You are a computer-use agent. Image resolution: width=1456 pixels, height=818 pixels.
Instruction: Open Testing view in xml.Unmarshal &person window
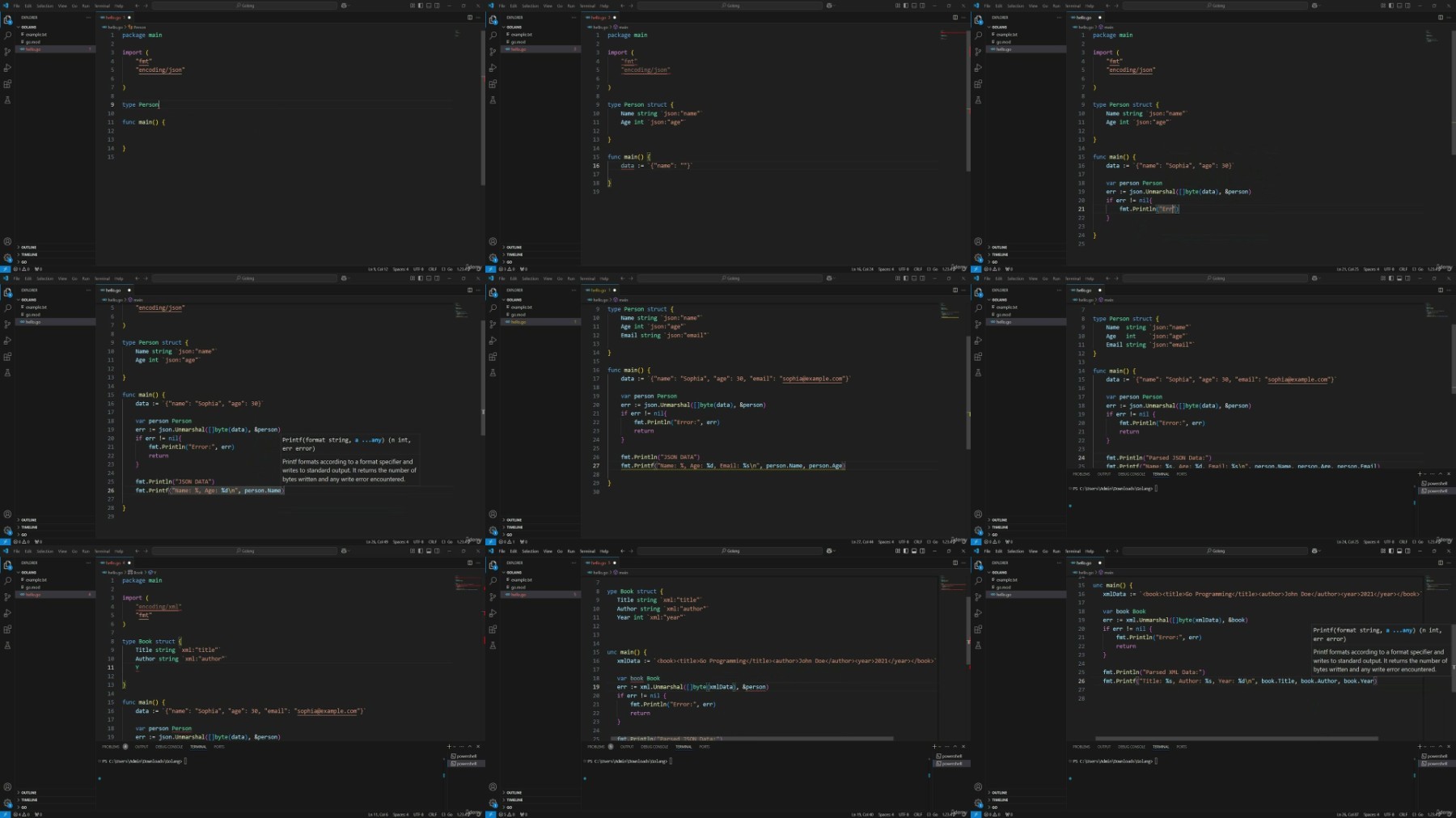(493, 646)
